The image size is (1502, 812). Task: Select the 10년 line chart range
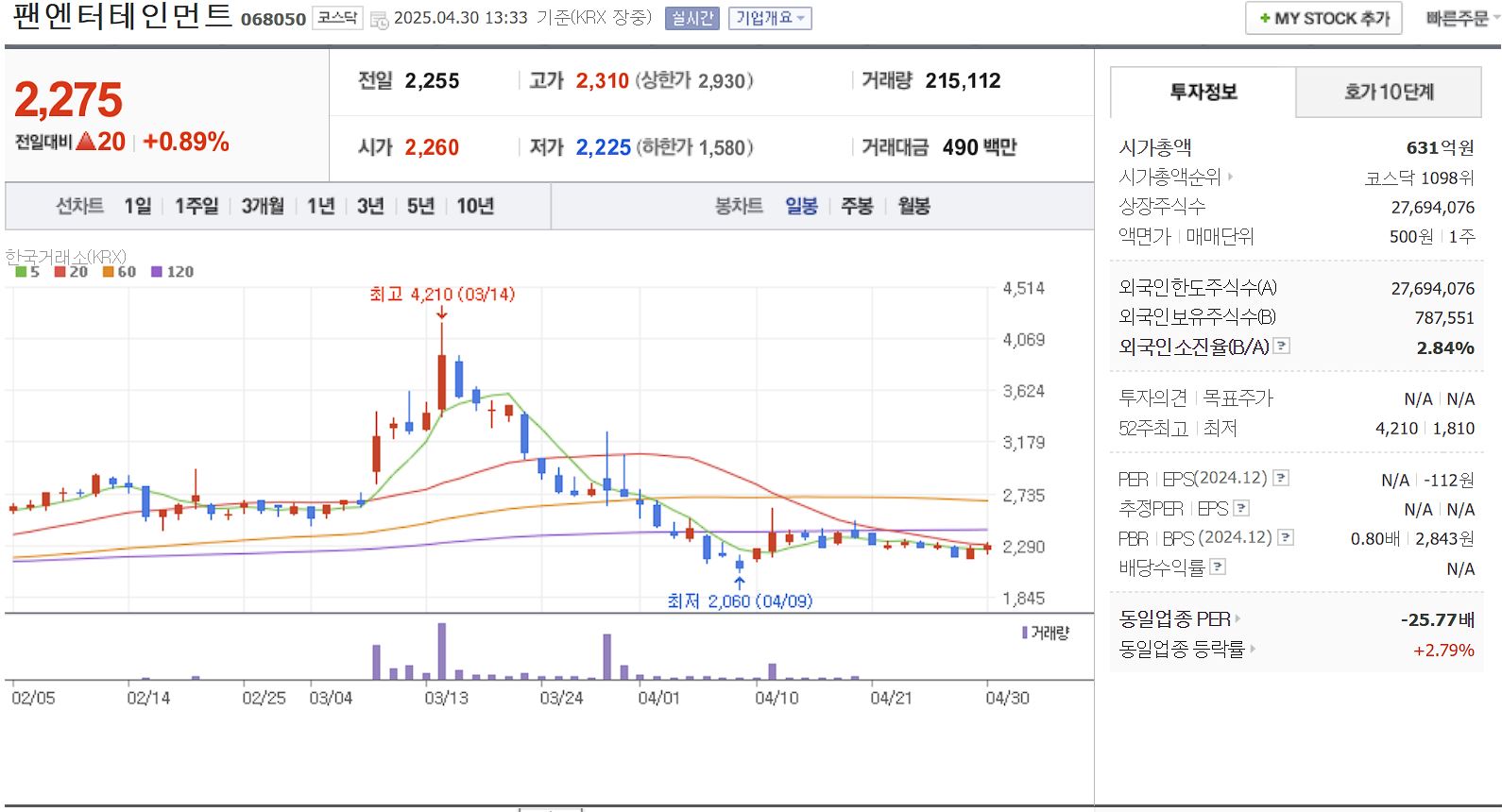(475, 206)
